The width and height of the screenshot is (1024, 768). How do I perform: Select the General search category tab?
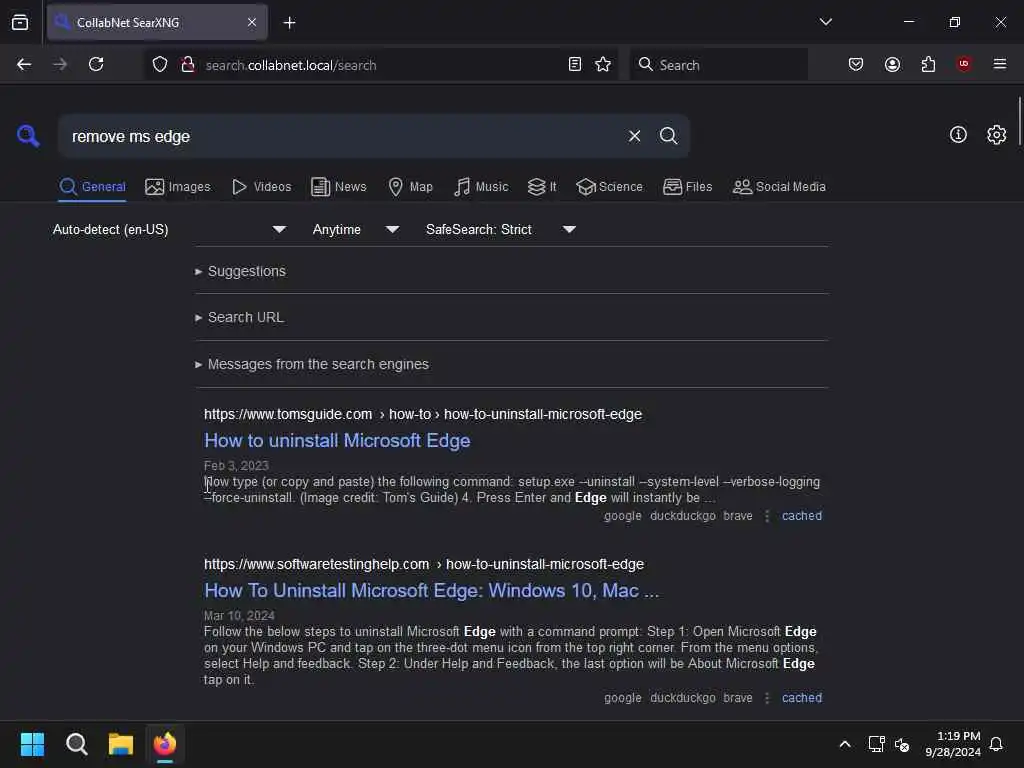click(92, 187)
